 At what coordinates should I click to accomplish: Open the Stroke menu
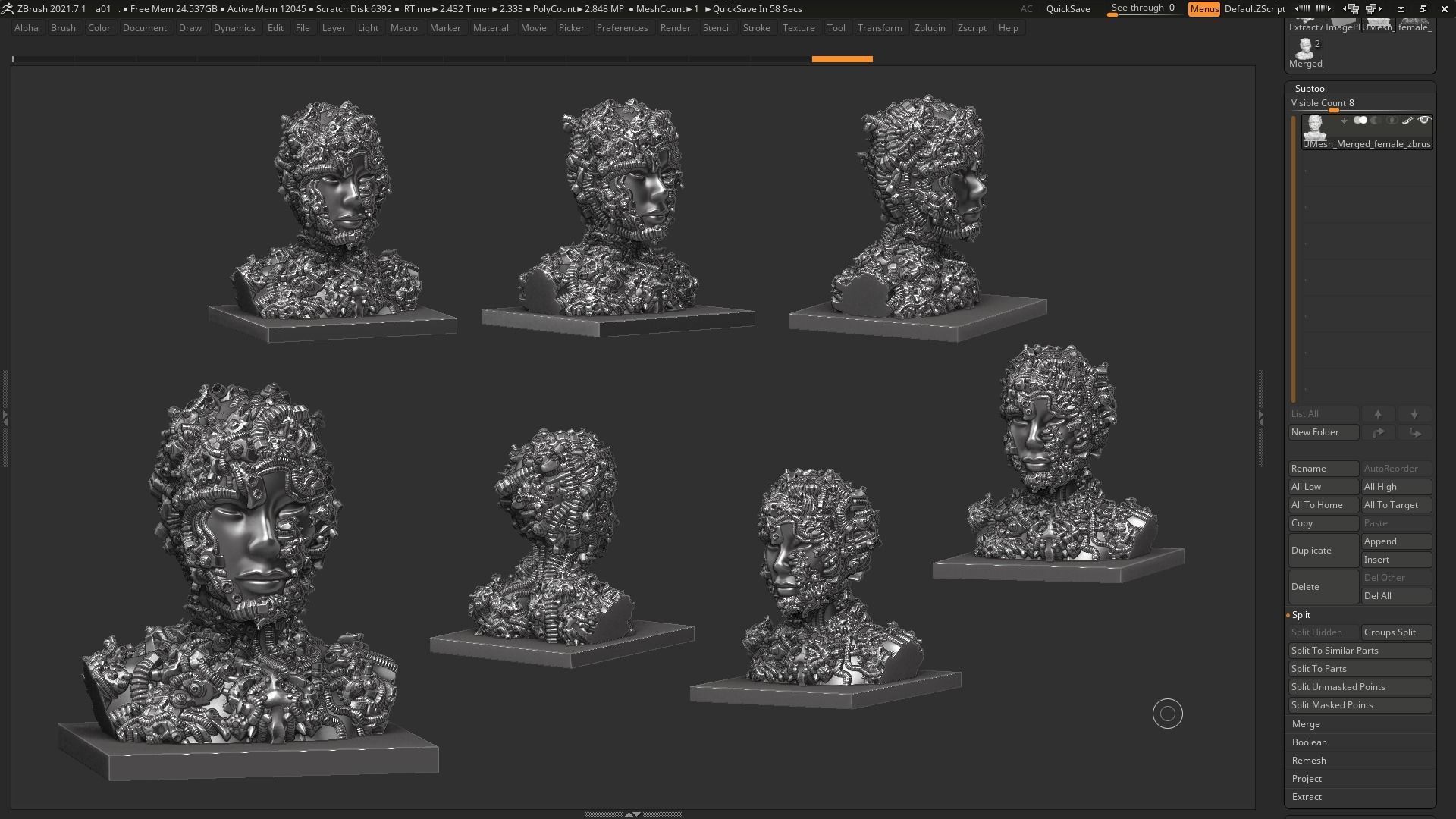[x=755, y=28]
